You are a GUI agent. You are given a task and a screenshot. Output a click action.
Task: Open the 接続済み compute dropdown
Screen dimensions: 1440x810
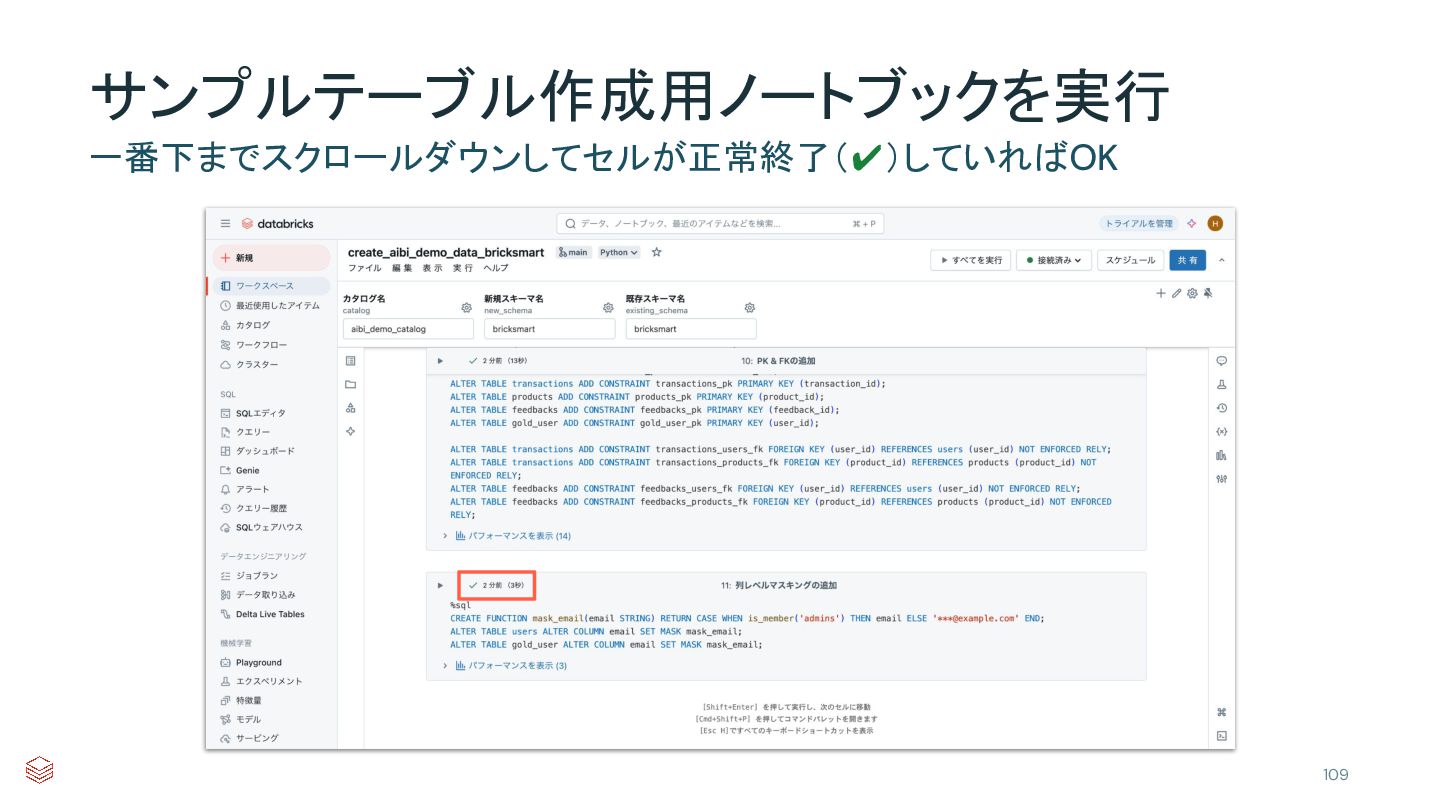1054,260
